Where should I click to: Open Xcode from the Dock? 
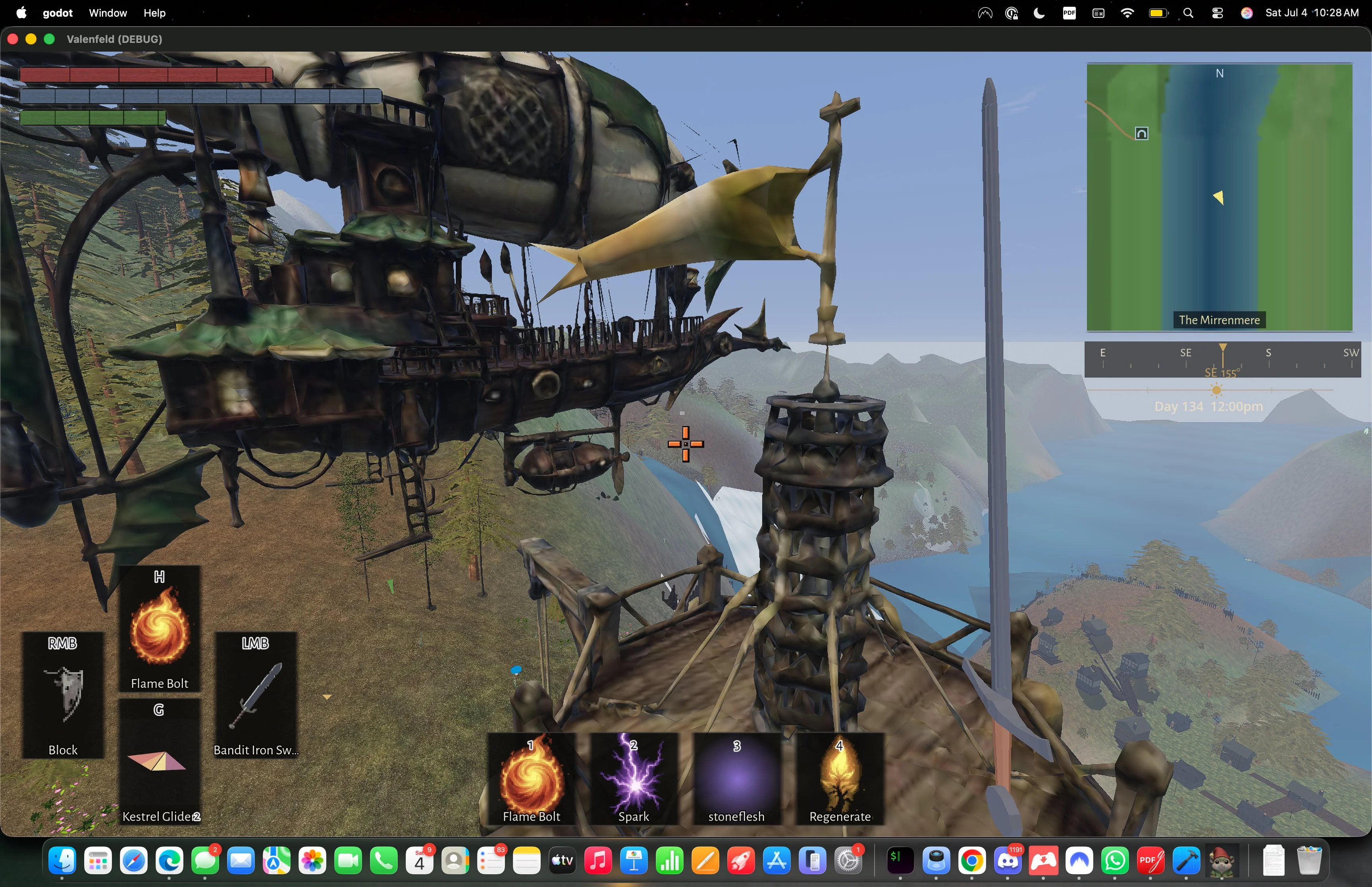click(x=1187, y=860)
